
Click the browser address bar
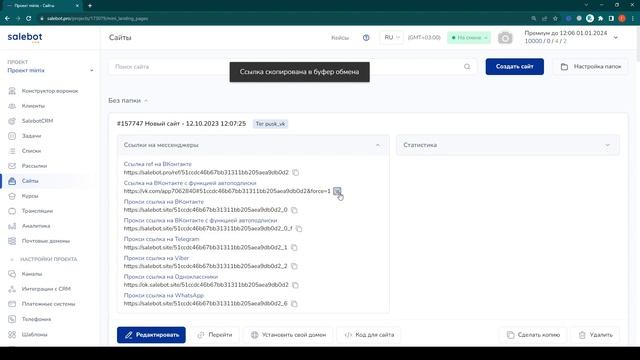pos(282,18)
